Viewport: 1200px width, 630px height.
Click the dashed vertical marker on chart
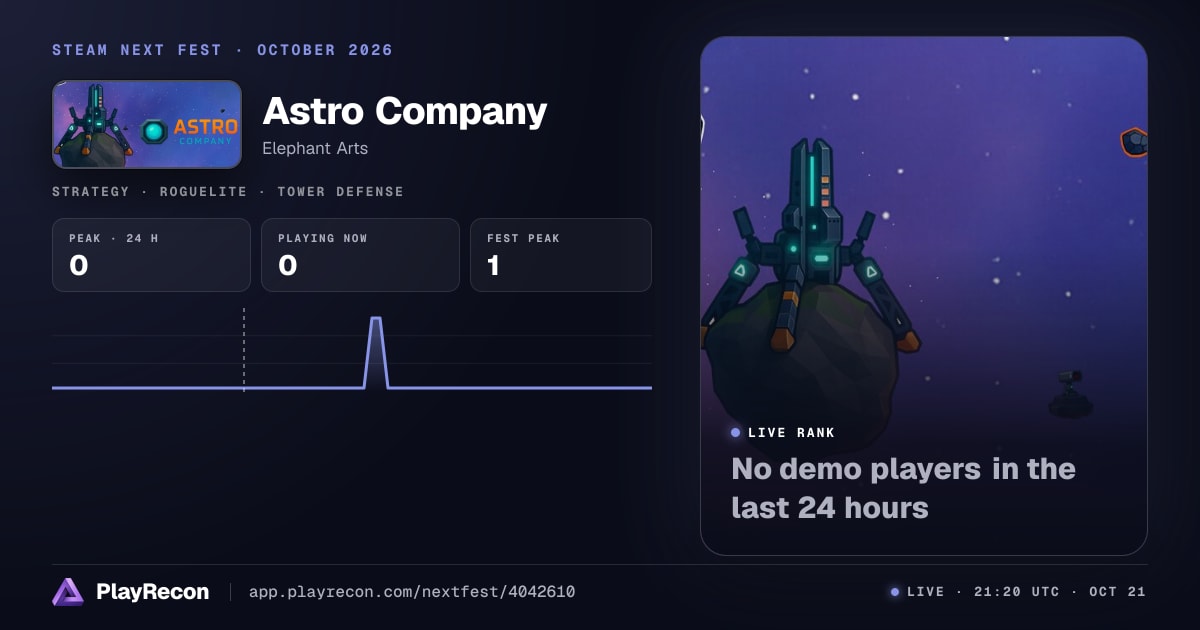(x=244, y=349)
